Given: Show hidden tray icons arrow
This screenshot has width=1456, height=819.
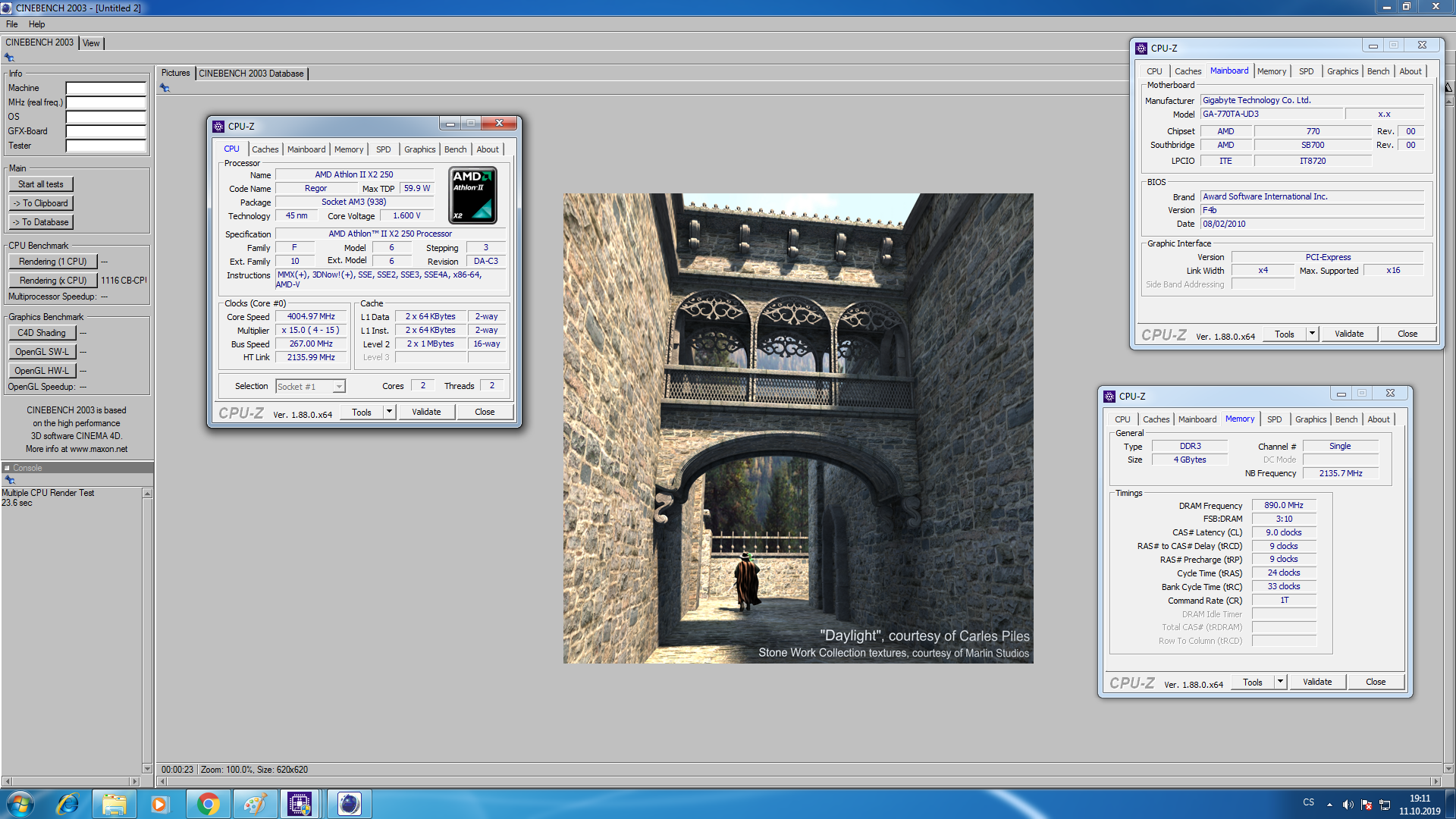Looking at the screenshot, I should pos(1329,805).
